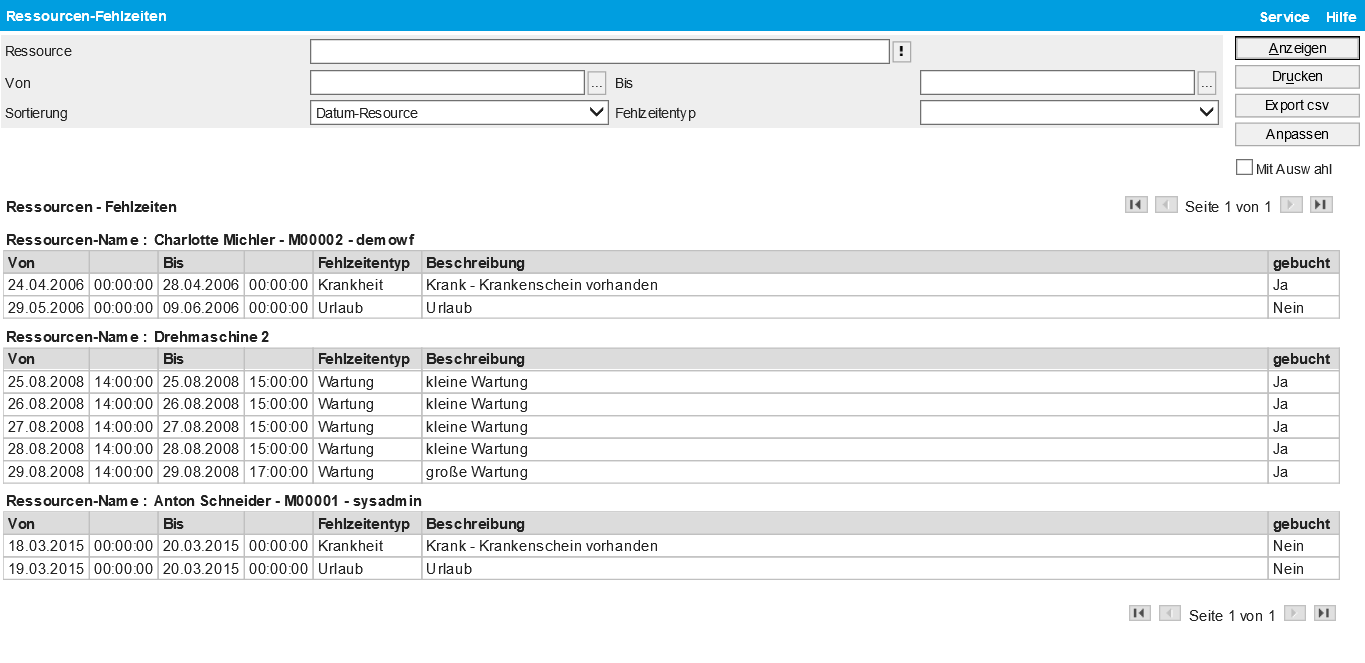
Task: Enable the Mit Auswahl checkbox
Action: point(1244,168)
